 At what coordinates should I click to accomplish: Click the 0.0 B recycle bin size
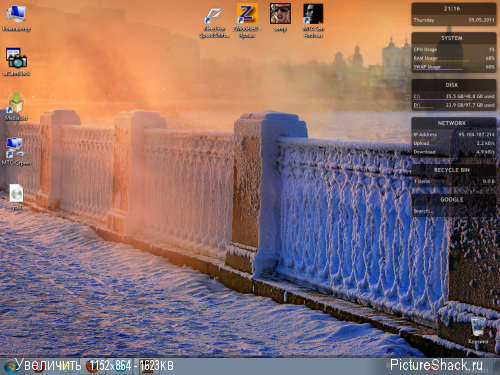pyautogui.click(x=488, y=182)
